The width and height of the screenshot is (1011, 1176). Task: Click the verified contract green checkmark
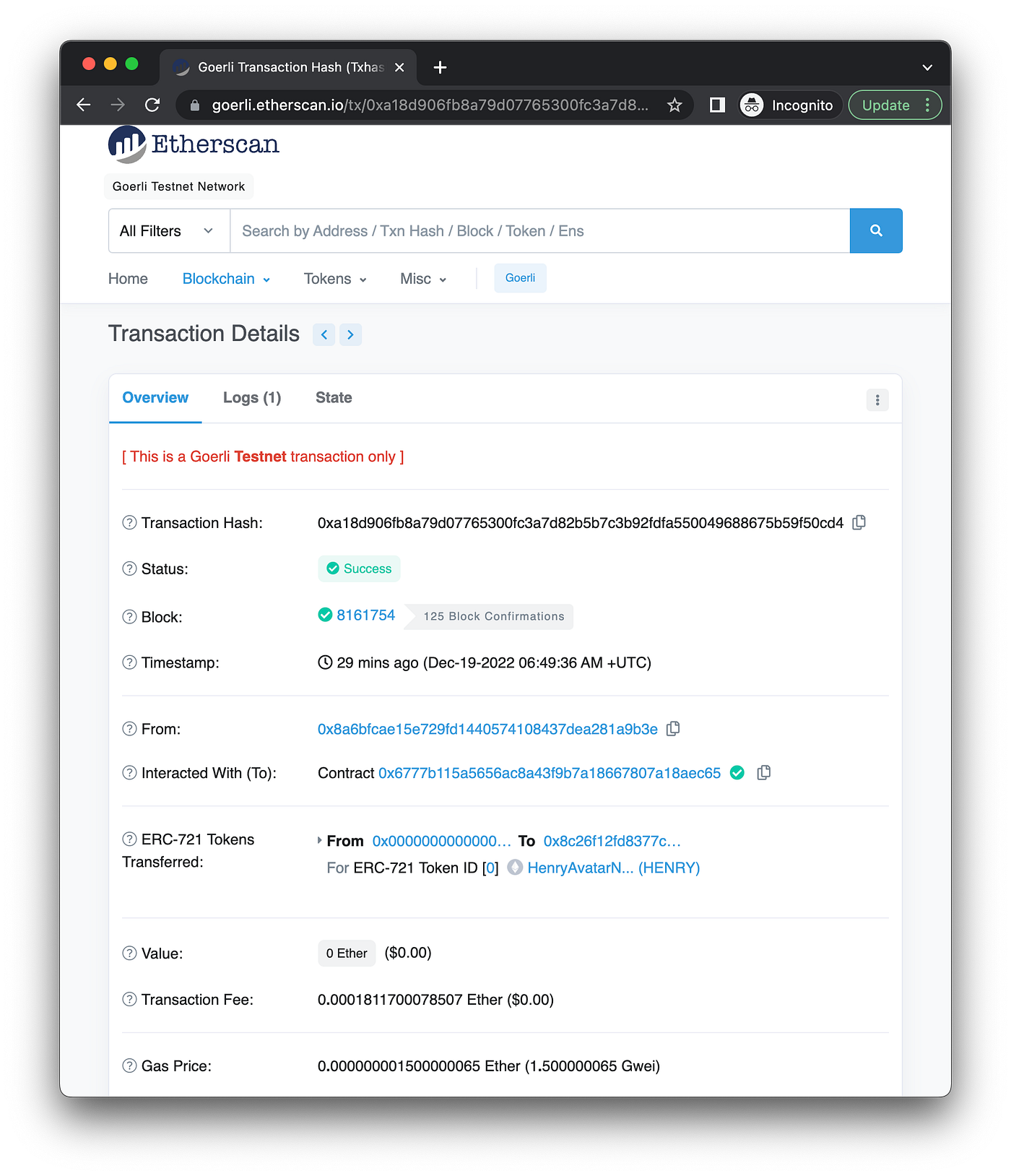(737, 773)
